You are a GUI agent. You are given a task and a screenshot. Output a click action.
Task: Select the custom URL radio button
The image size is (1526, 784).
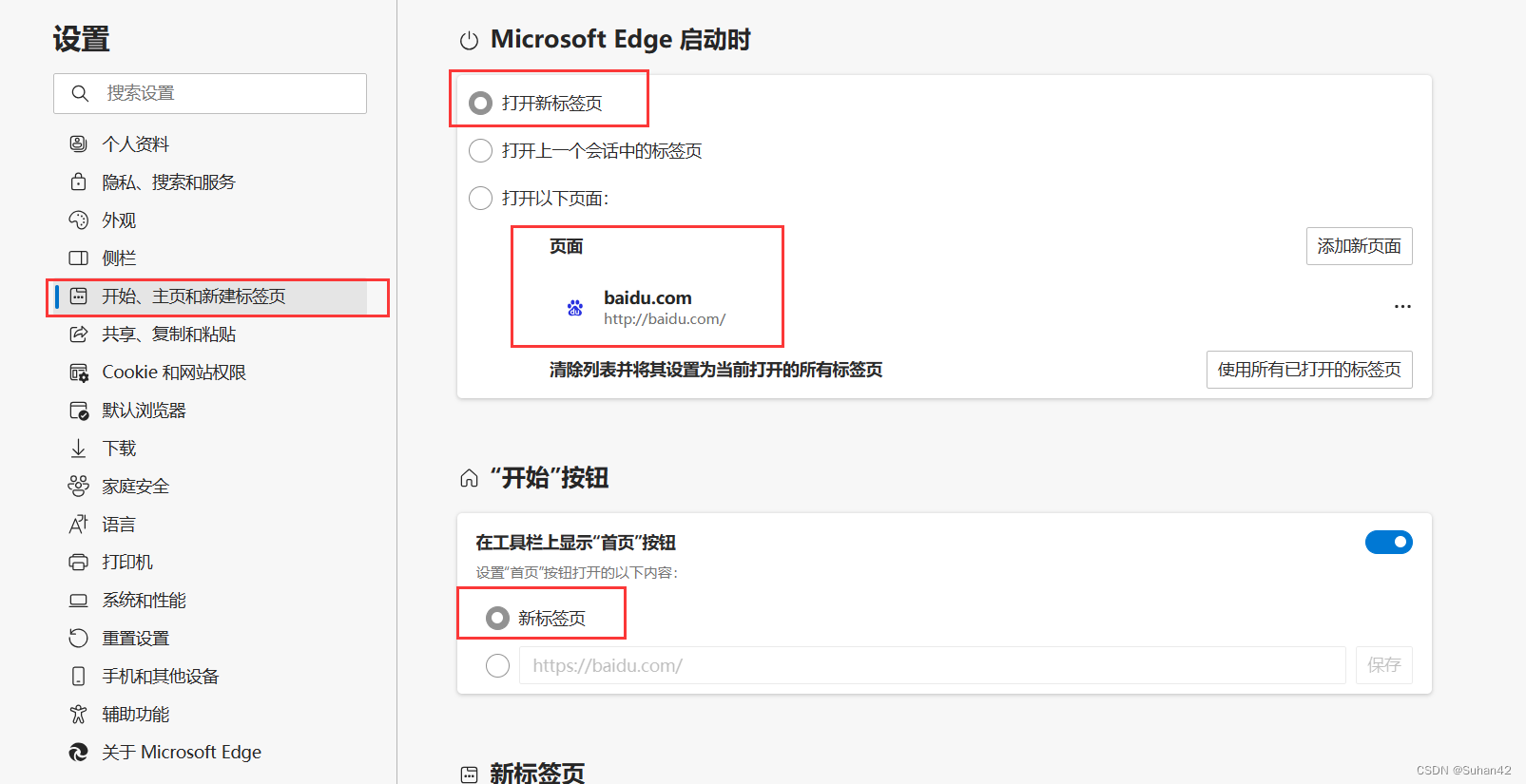pos(497,665)
